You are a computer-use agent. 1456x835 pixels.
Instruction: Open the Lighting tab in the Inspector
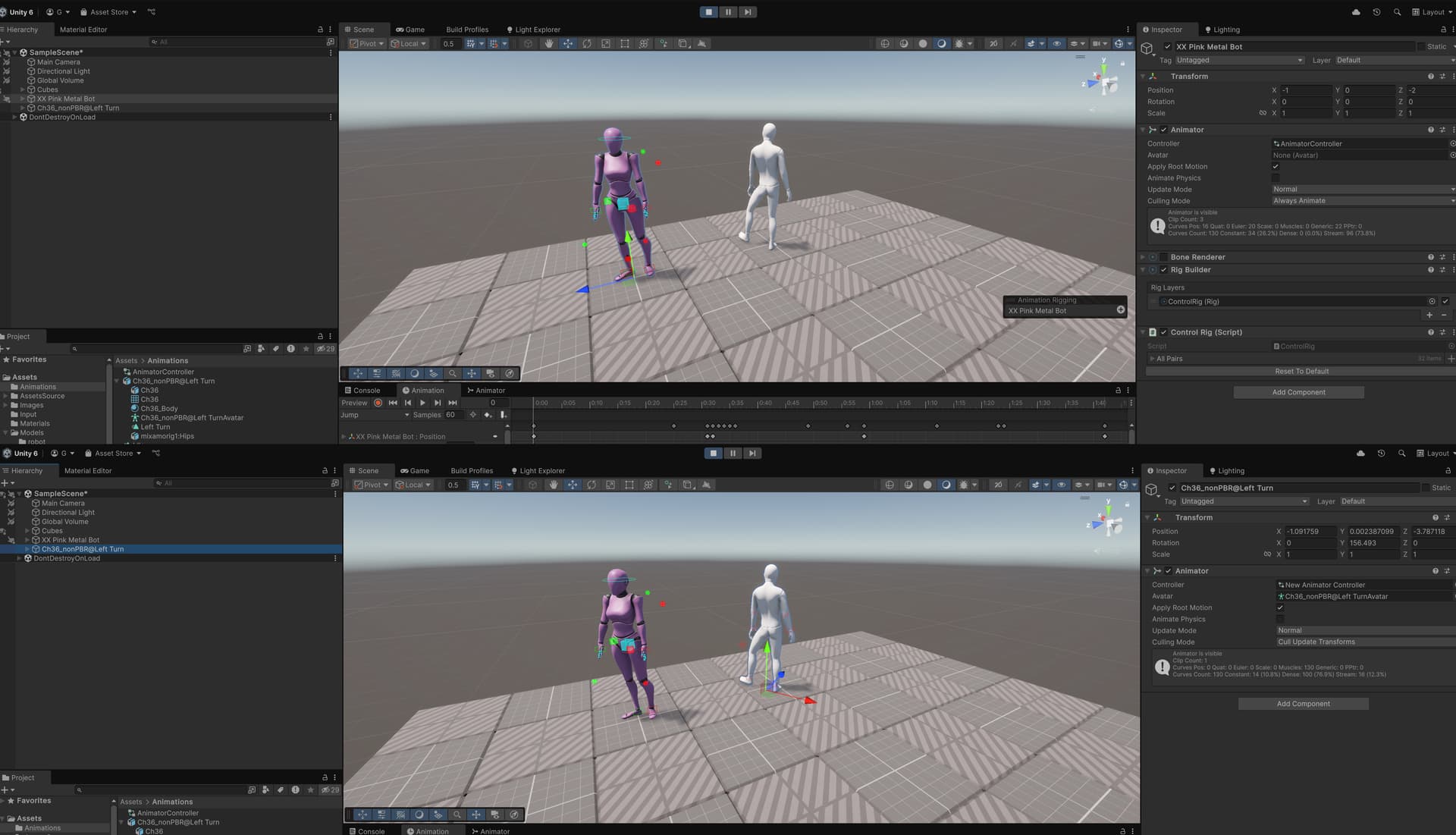pyautogui.click(x=1222, y=30)
